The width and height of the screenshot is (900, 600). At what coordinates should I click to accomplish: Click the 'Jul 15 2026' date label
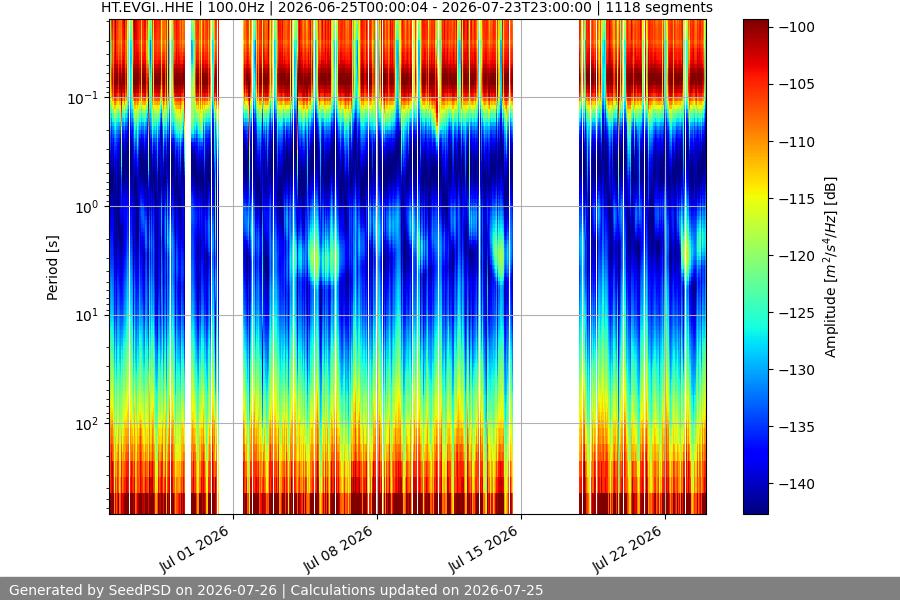click(x=483, y=549)
